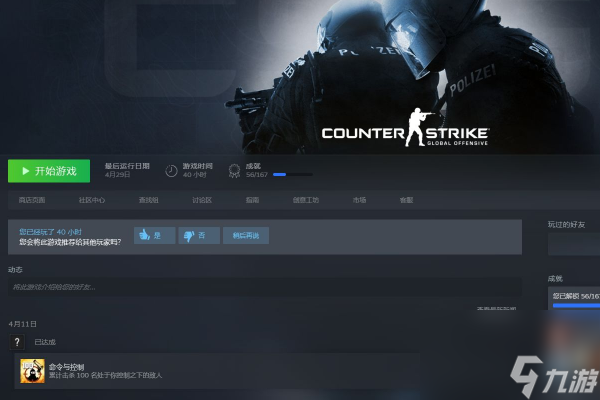The height and width of the screenshot is (400, 600).
Task: Click the 游戏时间 40 小时 text
Action: point(197,170)
